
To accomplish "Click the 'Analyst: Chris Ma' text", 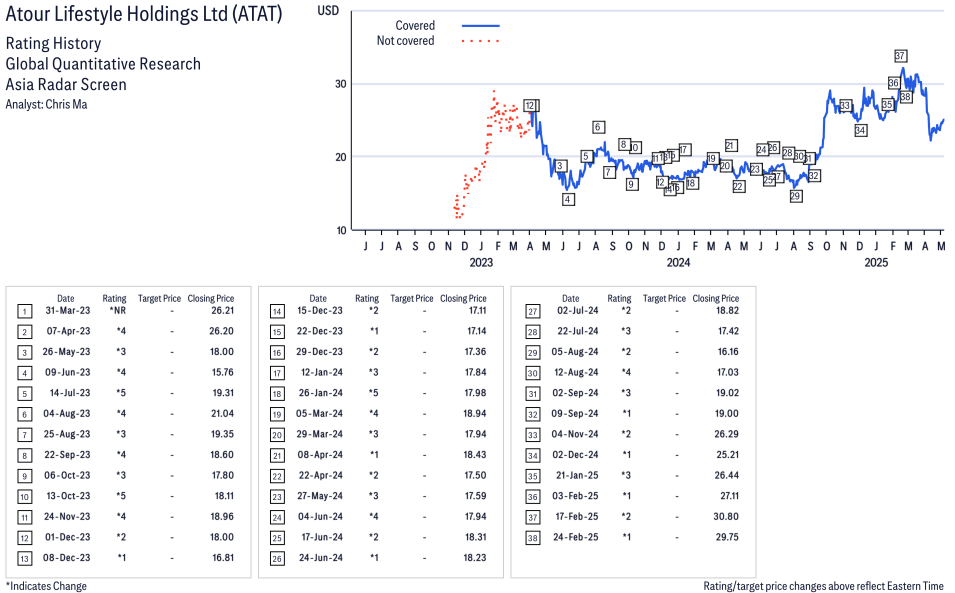I will (46, 105).
